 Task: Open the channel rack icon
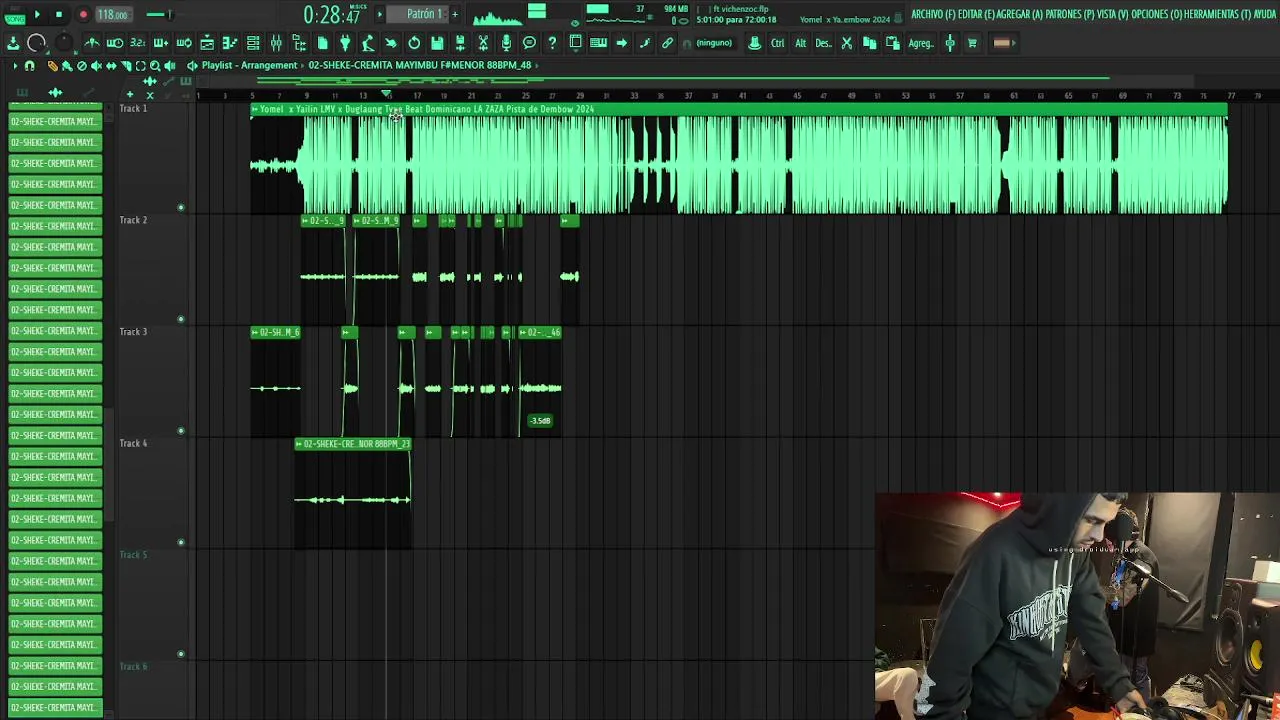[253, 43]
